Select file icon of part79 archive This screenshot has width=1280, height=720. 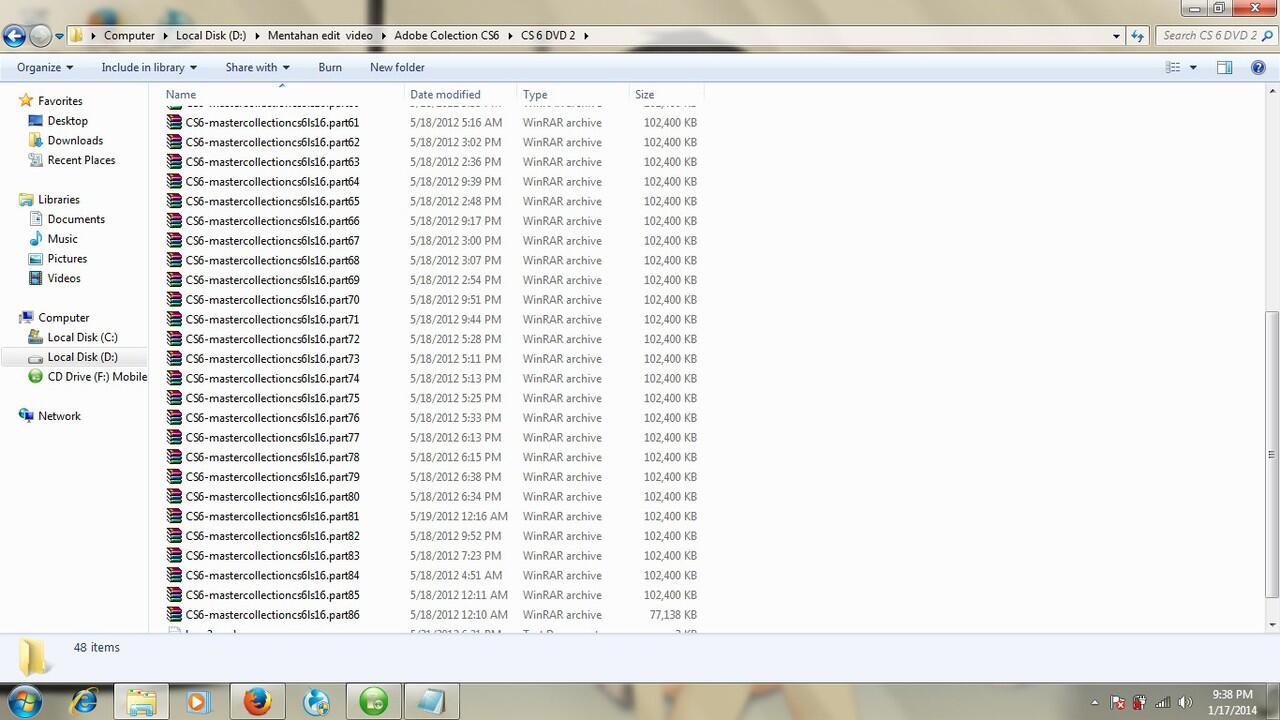(x=175, y=476)
